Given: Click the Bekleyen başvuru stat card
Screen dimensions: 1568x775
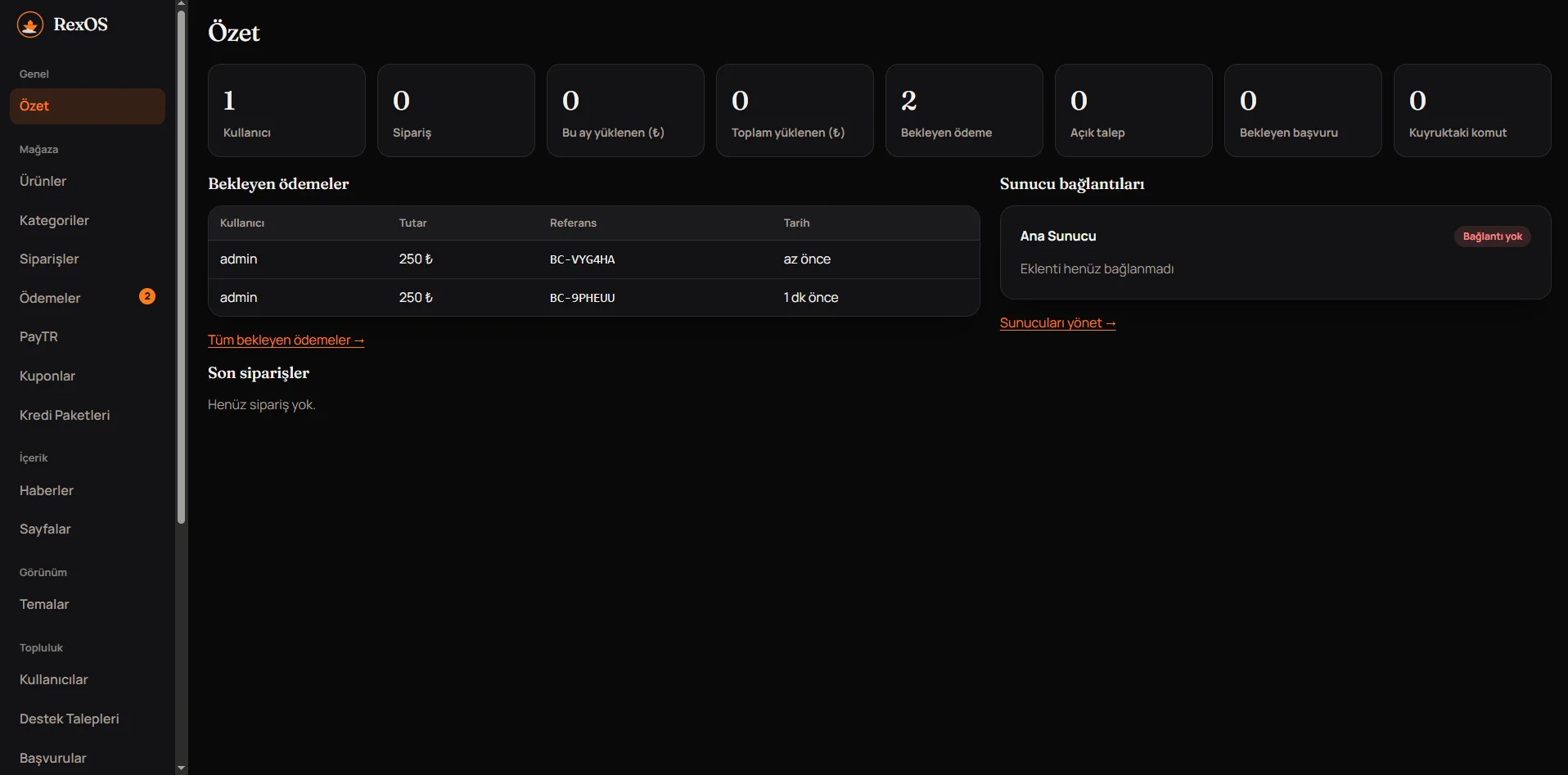Looking at the screenshot, I should (1303, 110).
